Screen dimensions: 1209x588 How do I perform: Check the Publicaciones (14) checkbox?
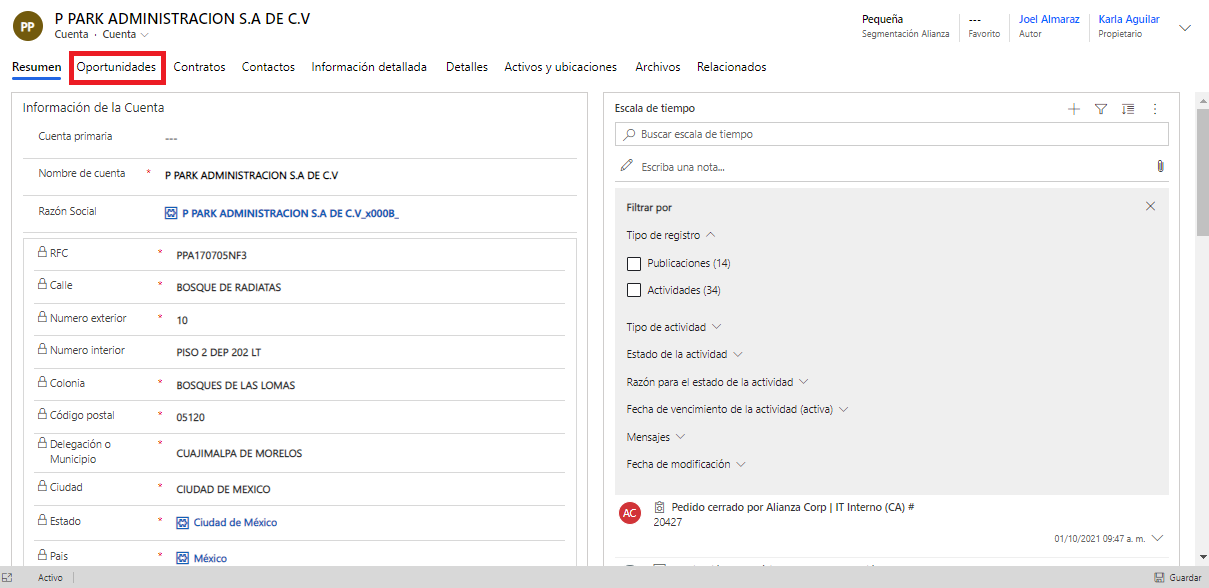coord(633,264)
